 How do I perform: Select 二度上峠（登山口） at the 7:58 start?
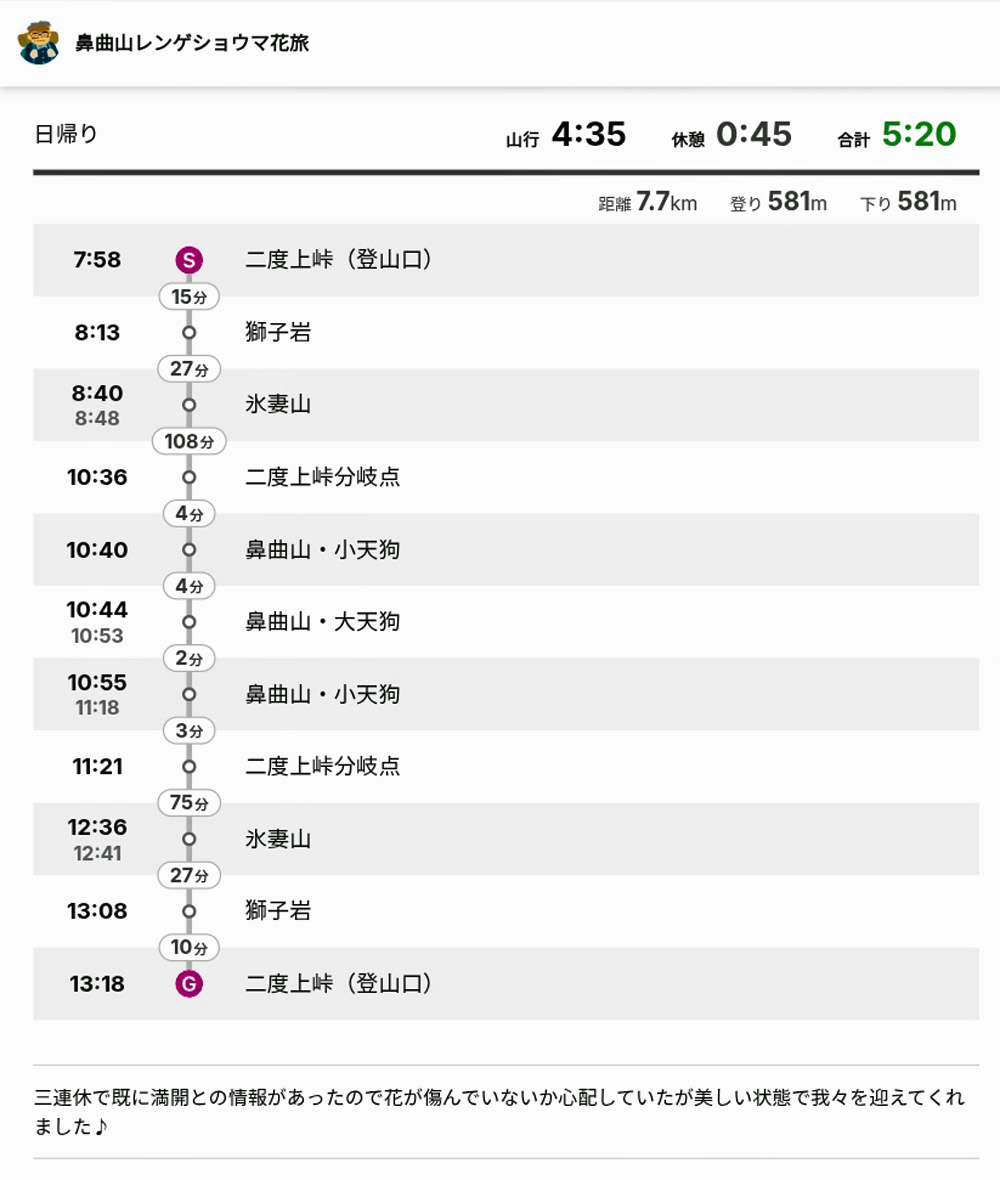tap(339, 260)
